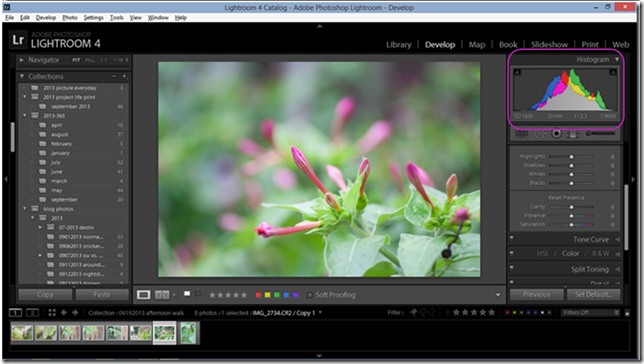
Task: Select the Red Eye Correction tool
Action: pos(557,134)
